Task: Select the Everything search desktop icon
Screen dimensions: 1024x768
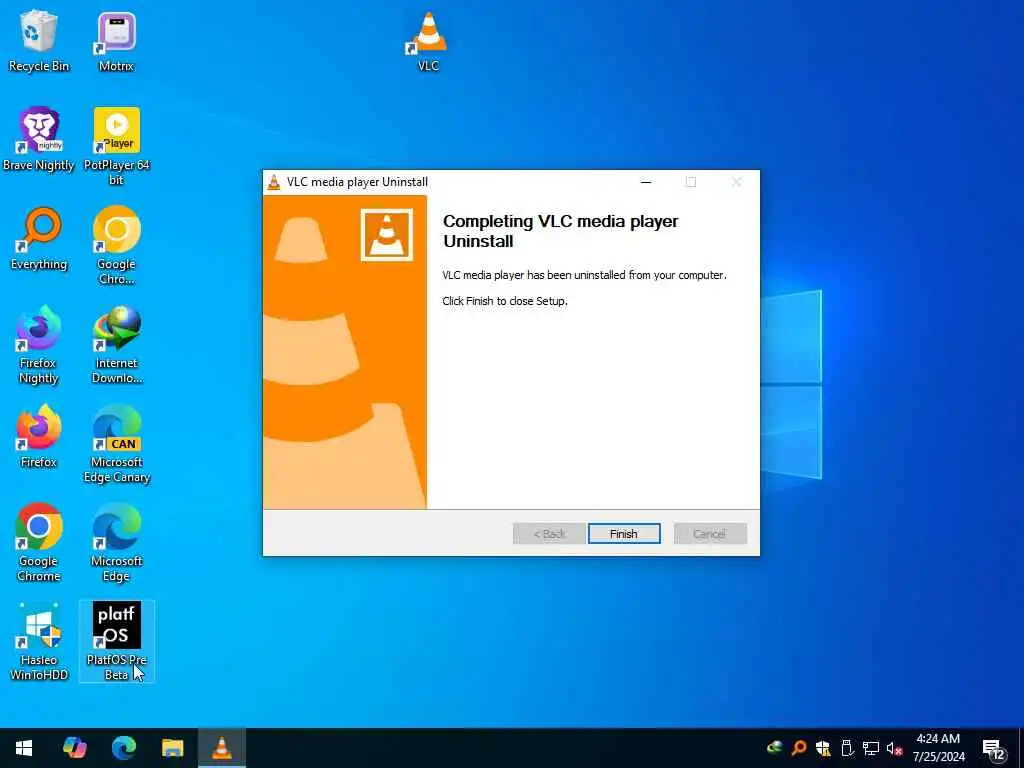Action: click(x=39, y=238)
